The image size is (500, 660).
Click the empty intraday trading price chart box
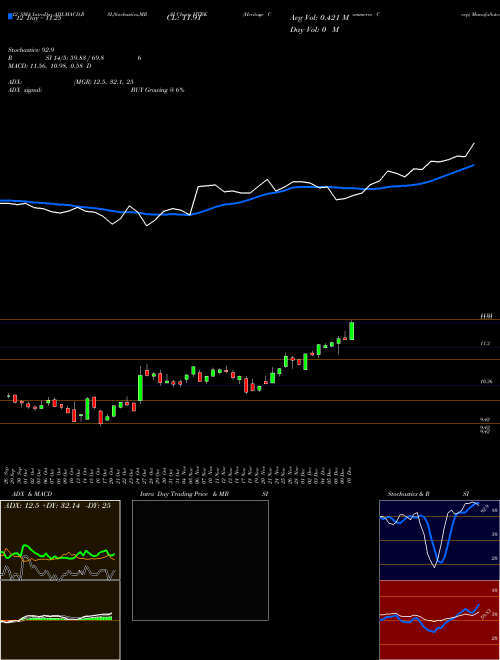click(200, 560)
